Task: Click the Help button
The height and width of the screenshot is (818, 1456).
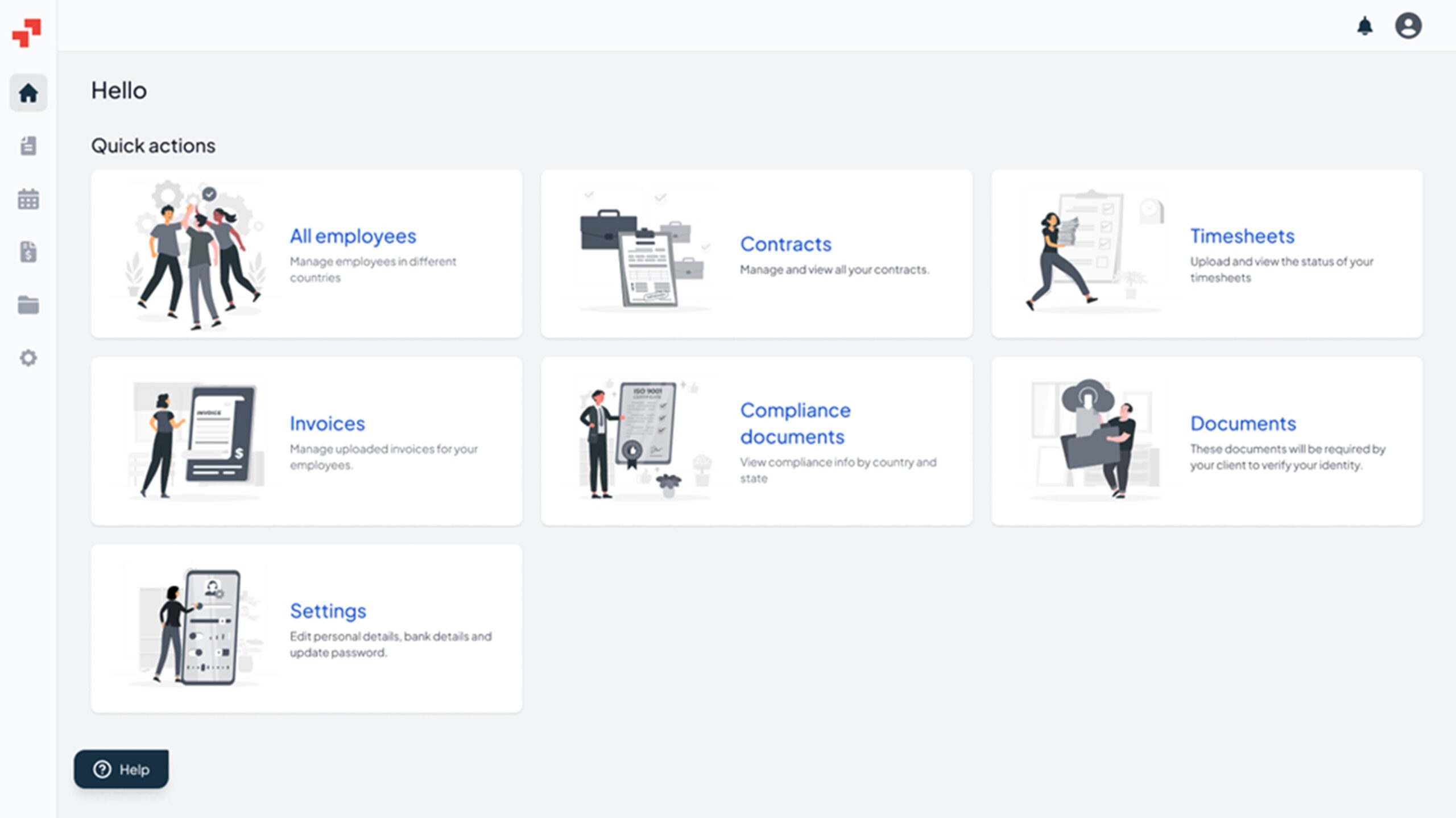Action: [x=121, y=769]
